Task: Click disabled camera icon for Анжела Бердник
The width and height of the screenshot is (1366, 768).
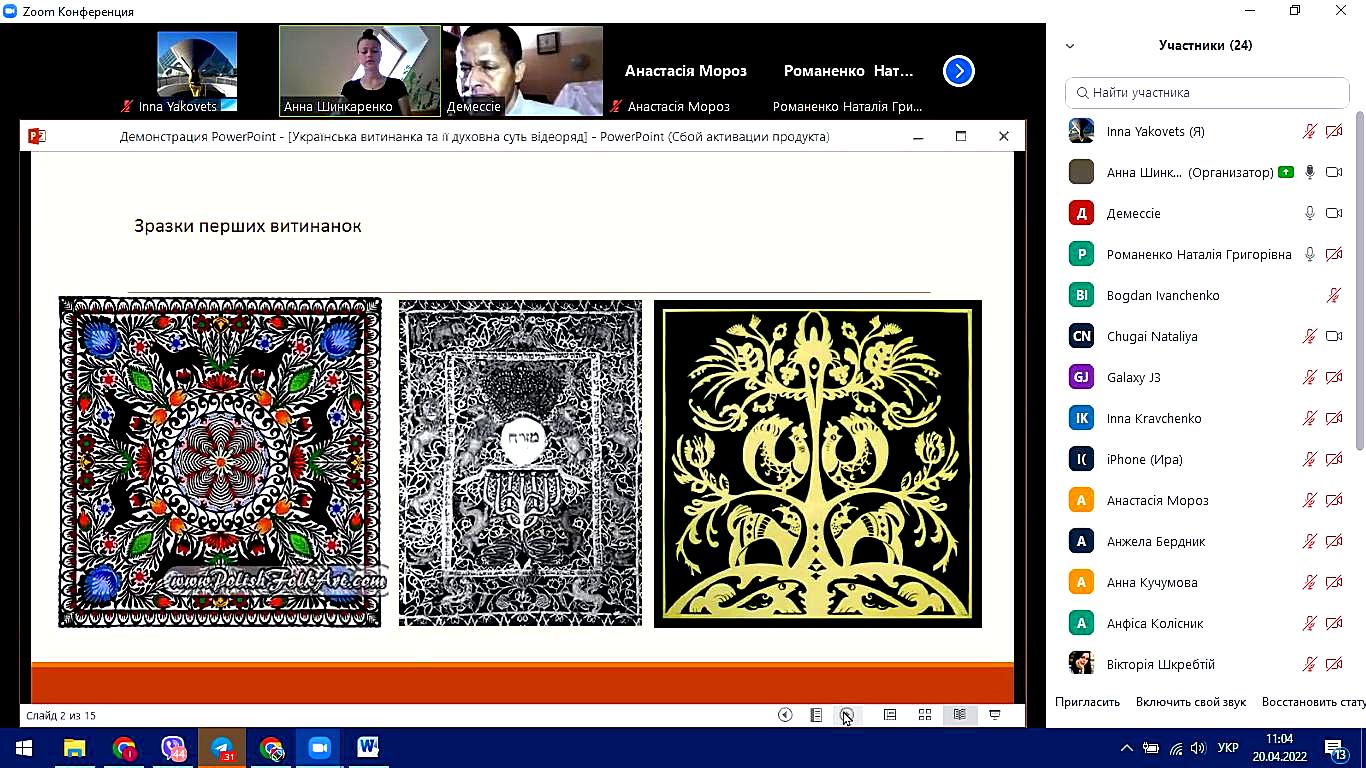Action: coord(1334,541)
